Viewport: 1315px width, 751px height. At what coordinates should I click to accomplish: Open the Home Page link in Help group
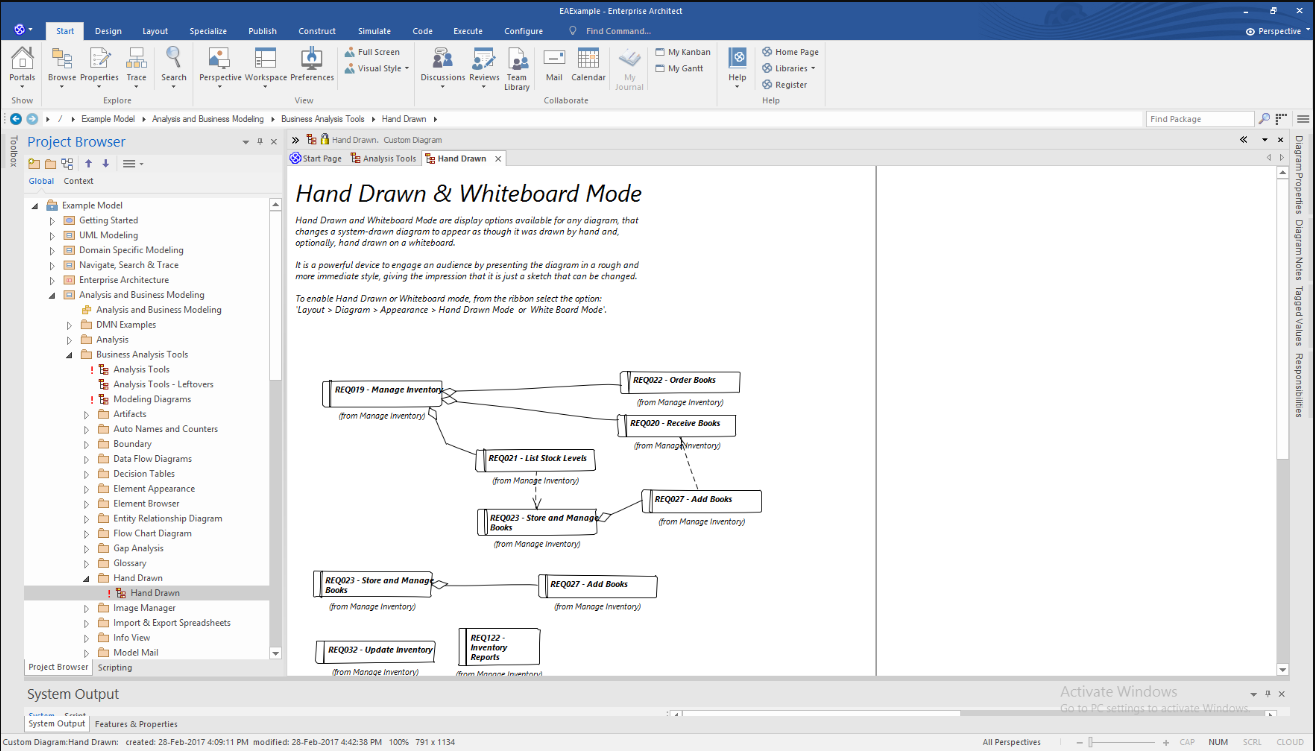coord(790,52)
